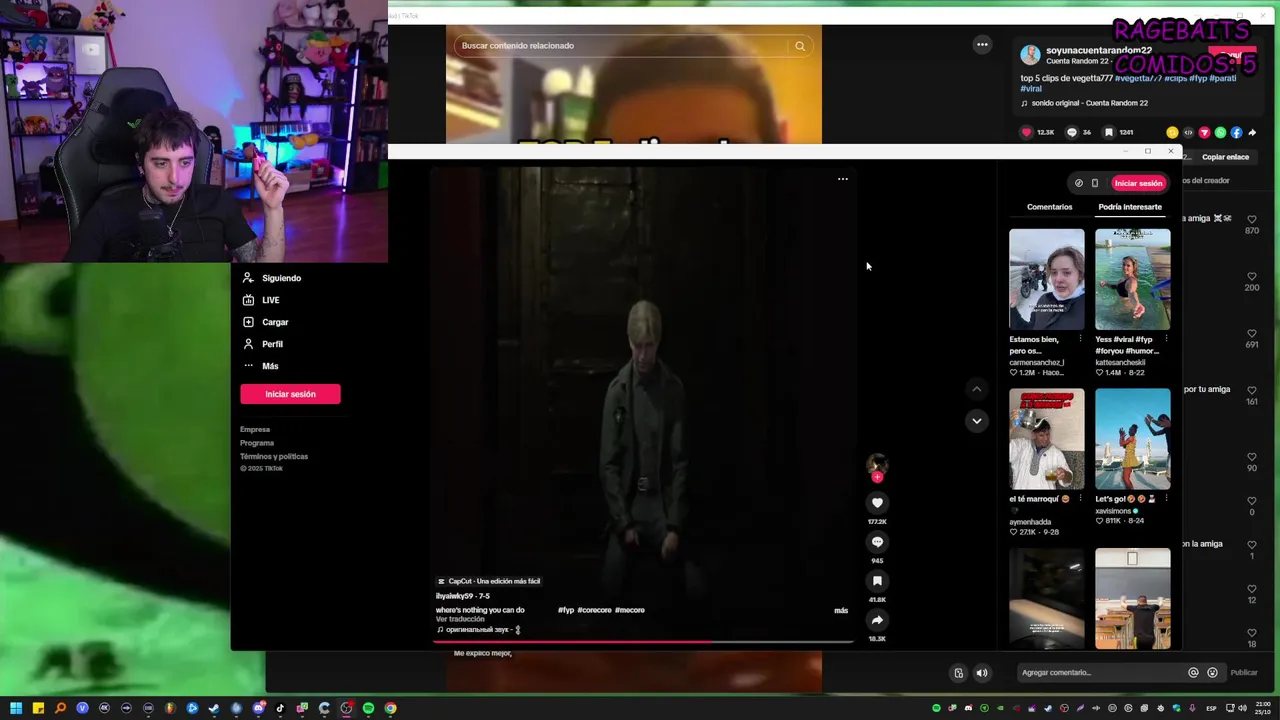Bookmark the back video with 1241 saves
1280x720 pixels.
1108,132
